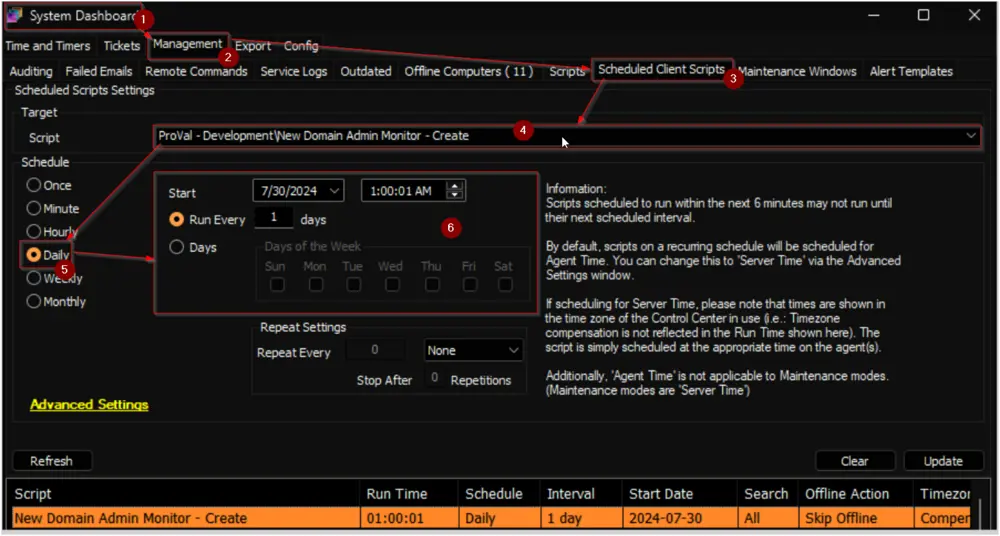1000x536 pixels.
Task: Select row New Domain Admin Monitor - Create
Action: [490, 517]
